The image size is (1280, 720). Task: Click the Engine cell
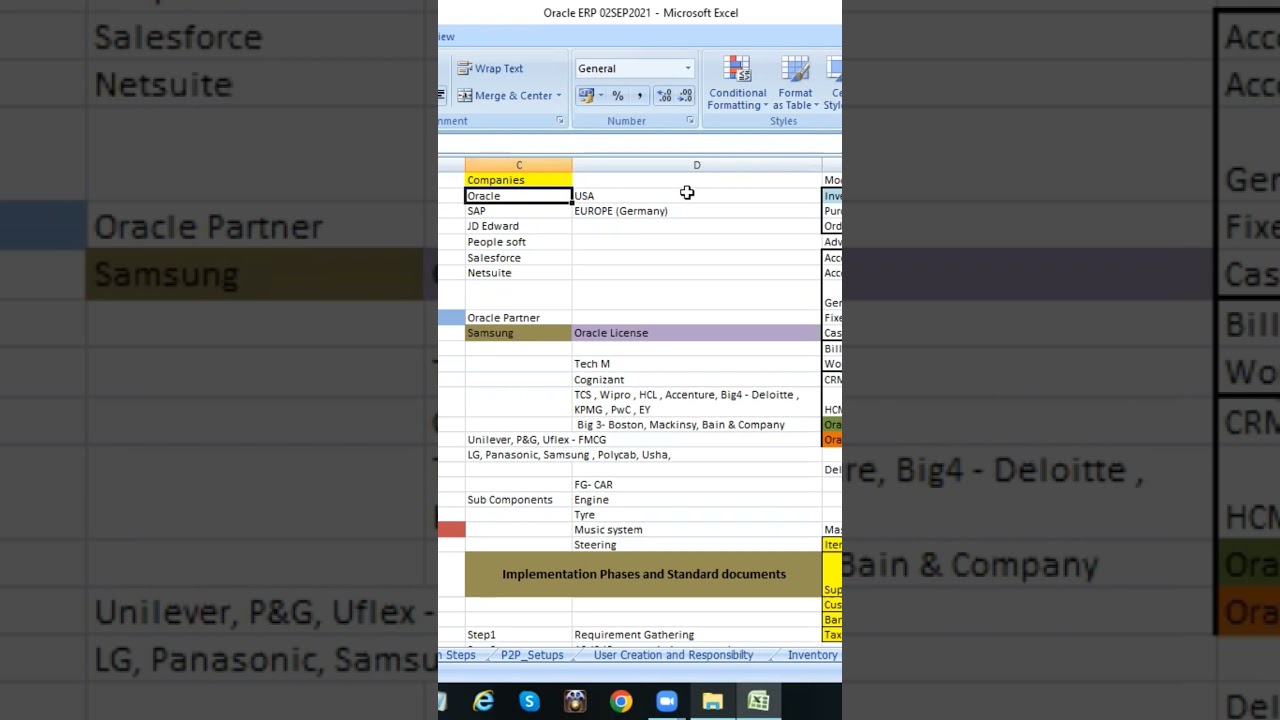click(697, 500)
